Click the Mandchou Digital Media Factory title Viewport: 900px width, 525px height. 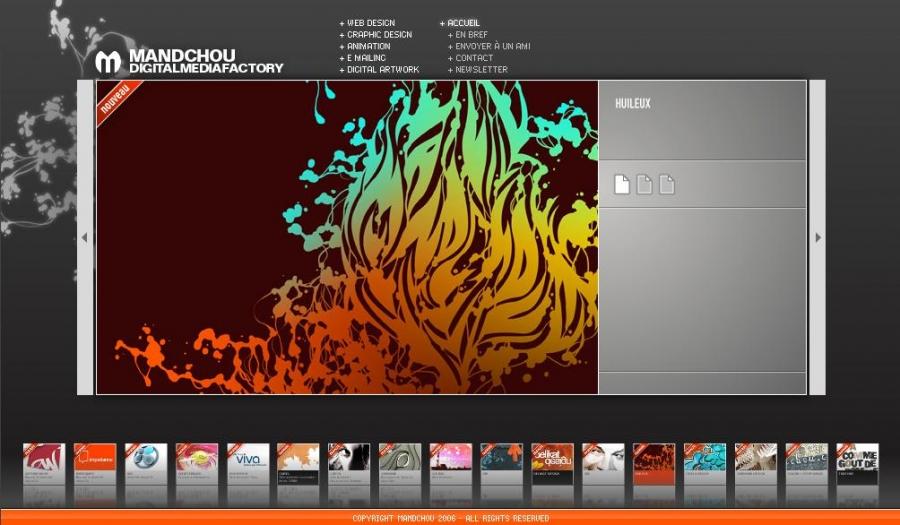tap(206, 61)
